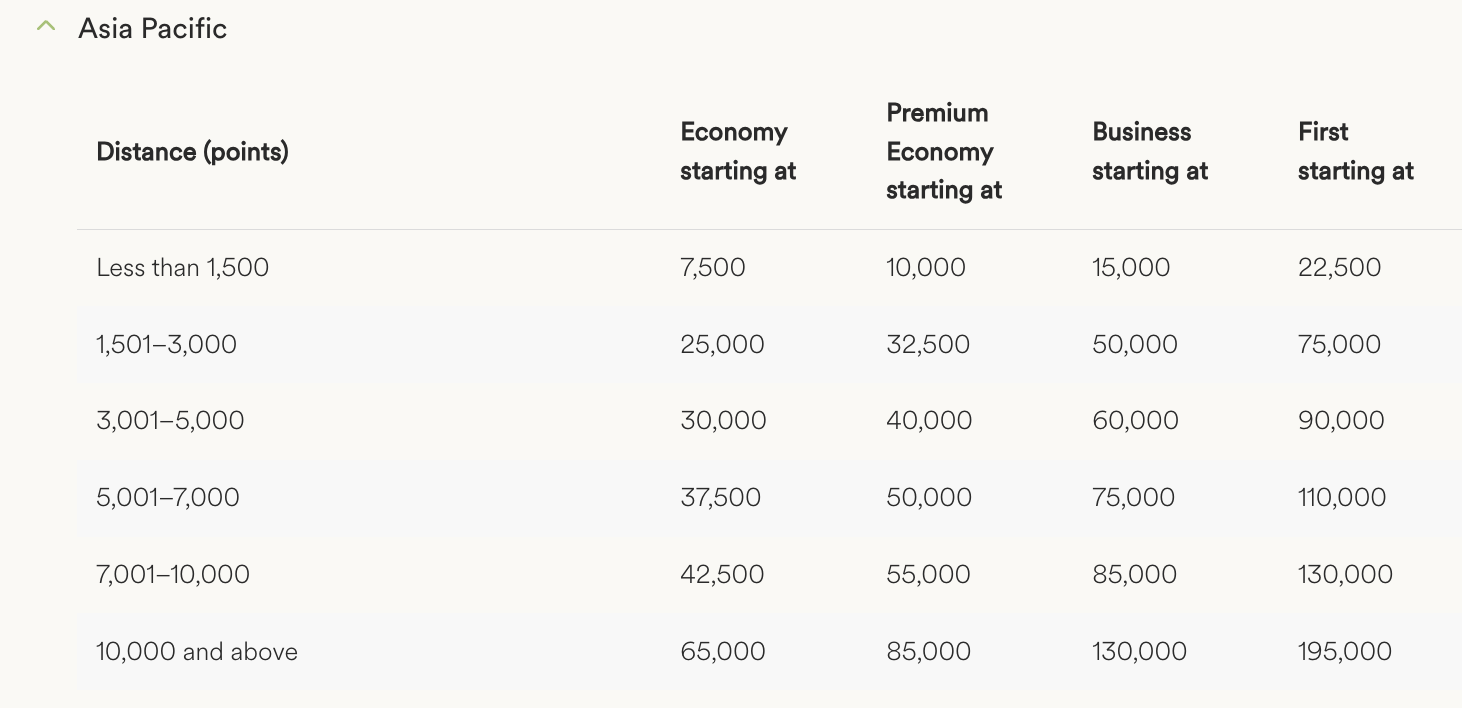Image resolution: width=1462 pixels, height=708 pixels.
Task: Click the 3,001–5,000 distance row label
Action: [x=170, y=421]
